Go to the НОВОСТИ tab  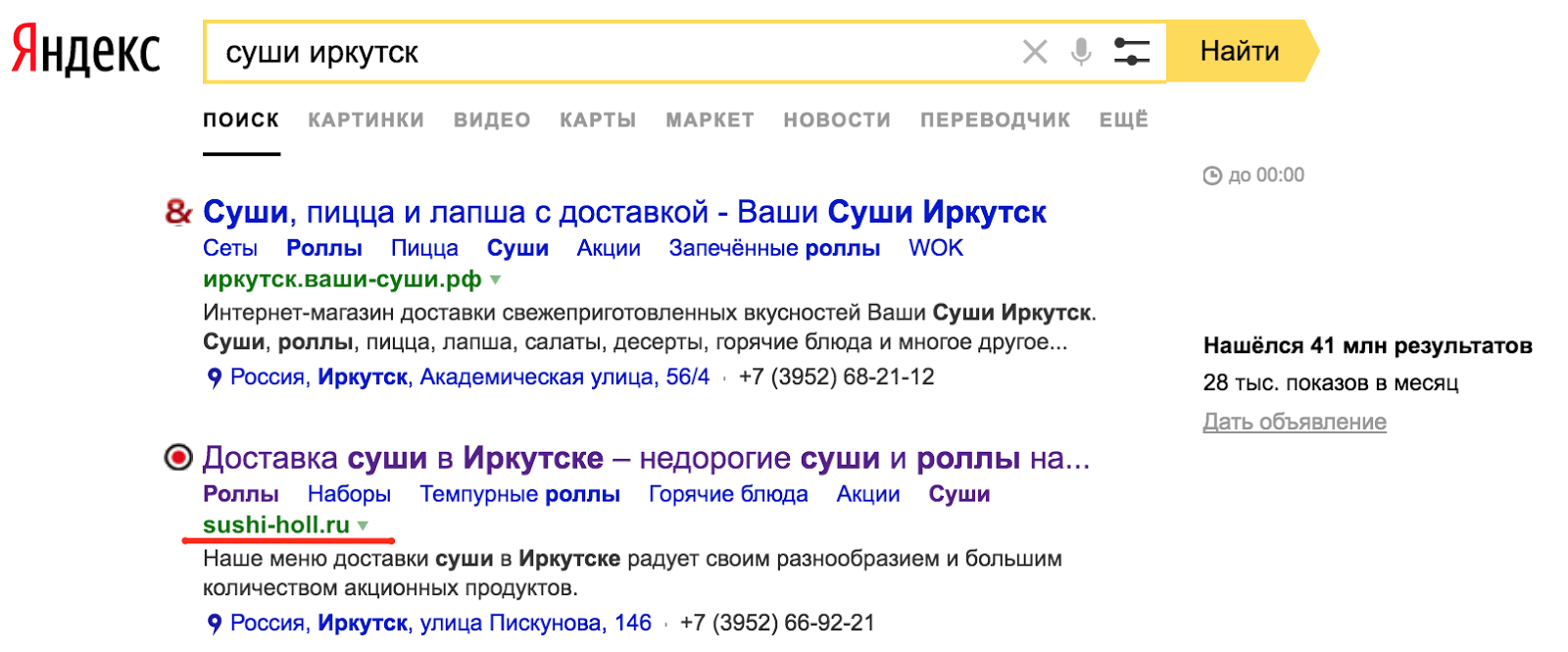click(x=837, y=120)
